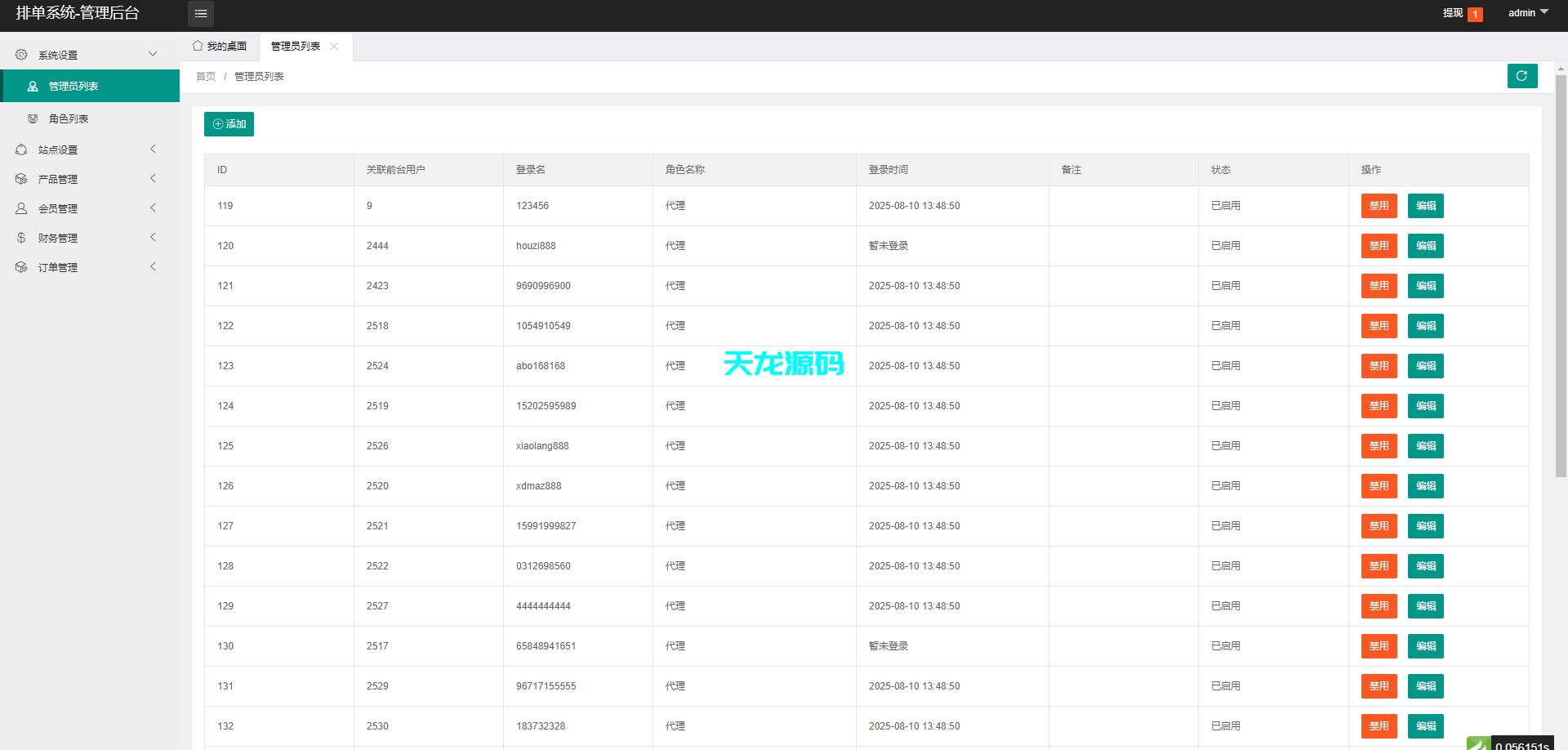1568x750 pixels.
Task: Toggle the sidebar hamburger icon
Action: [201, 13]
